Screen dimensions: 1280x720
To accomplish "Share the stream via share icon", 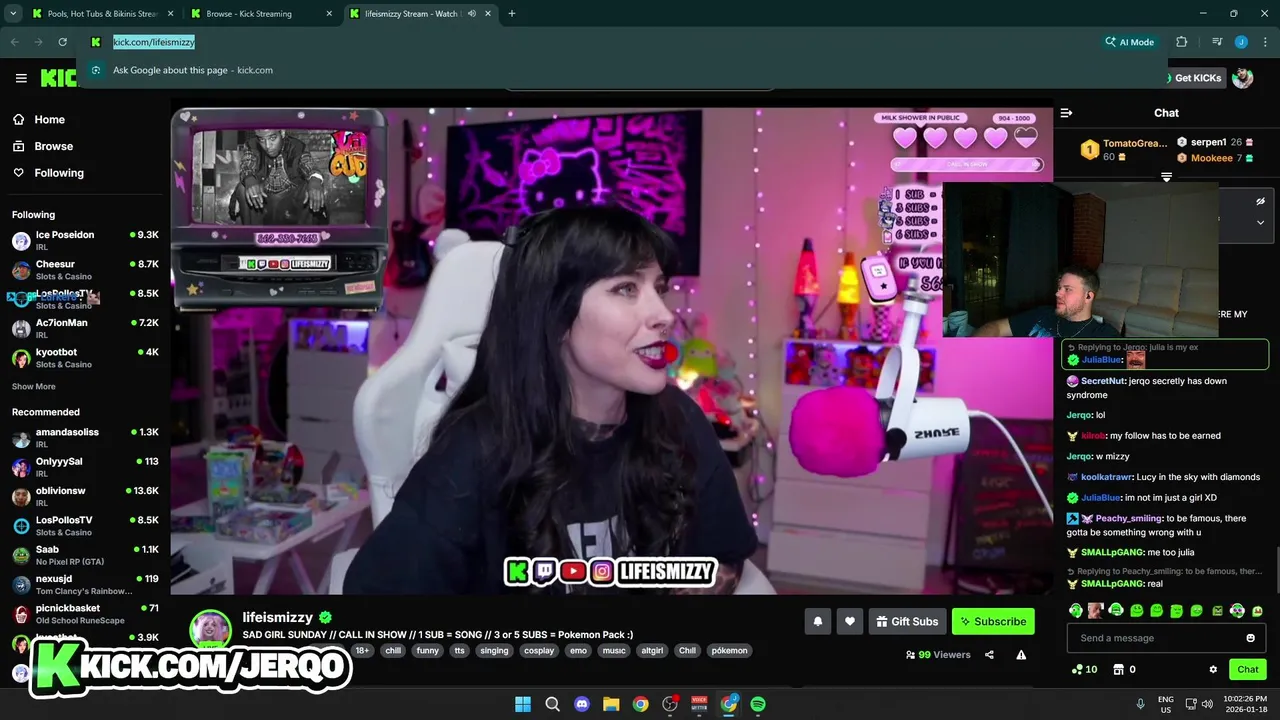I will pos(989,655).
